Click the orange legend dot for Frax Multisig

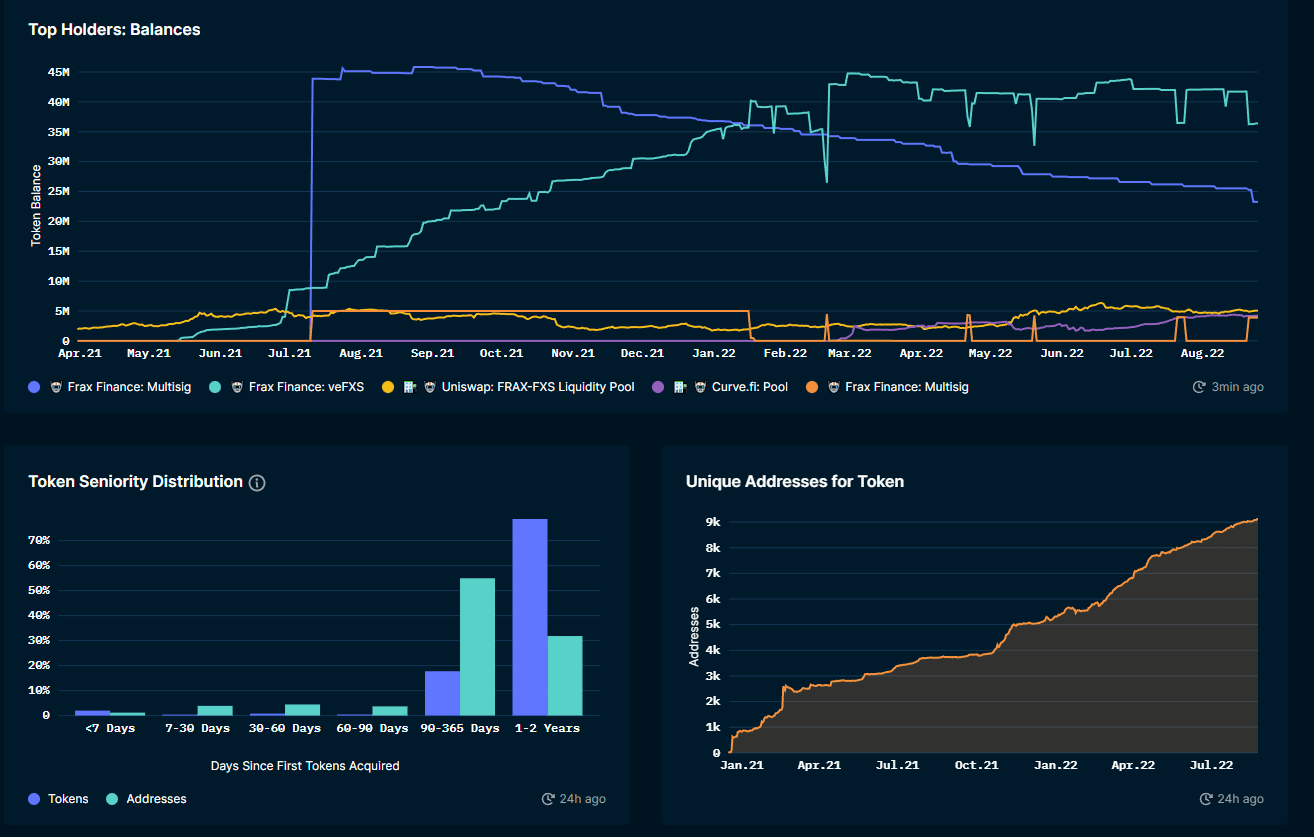[812, 387]
